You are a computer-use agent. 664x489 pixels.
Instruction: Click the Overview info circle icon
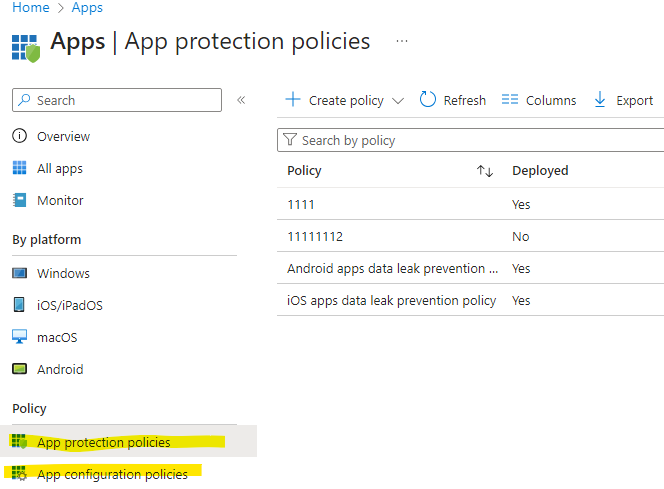pos(19,136)
